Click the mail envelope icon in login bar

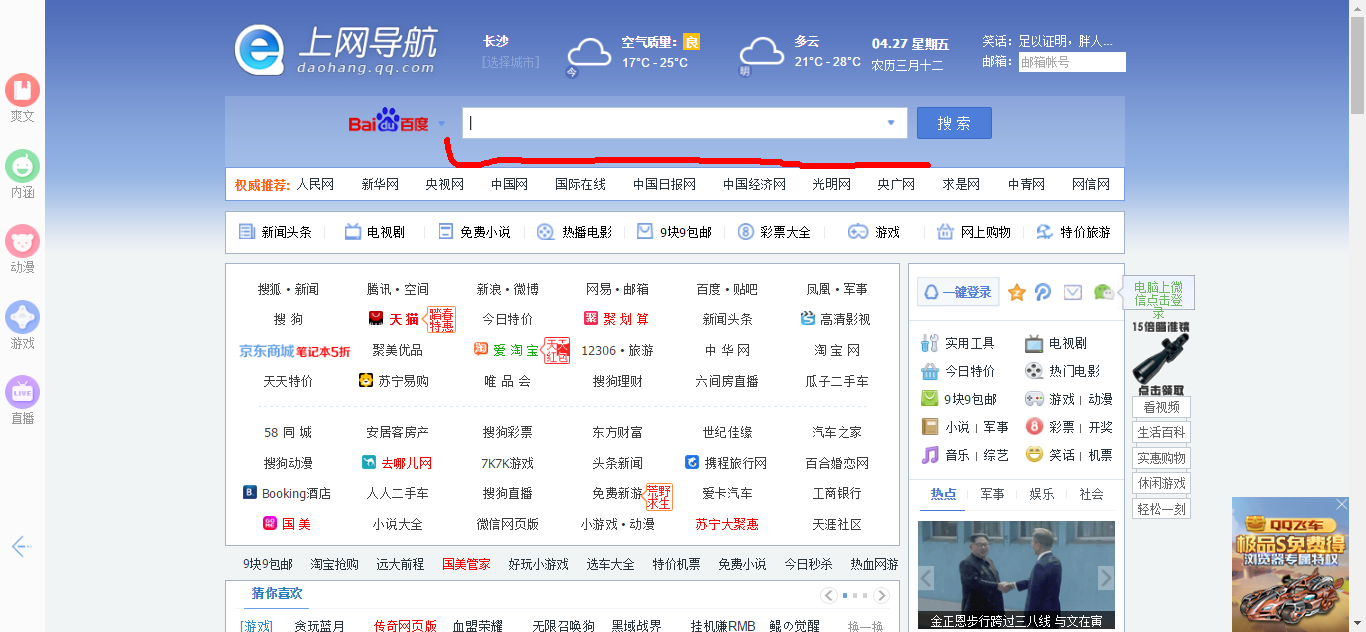coord(1073,292)
